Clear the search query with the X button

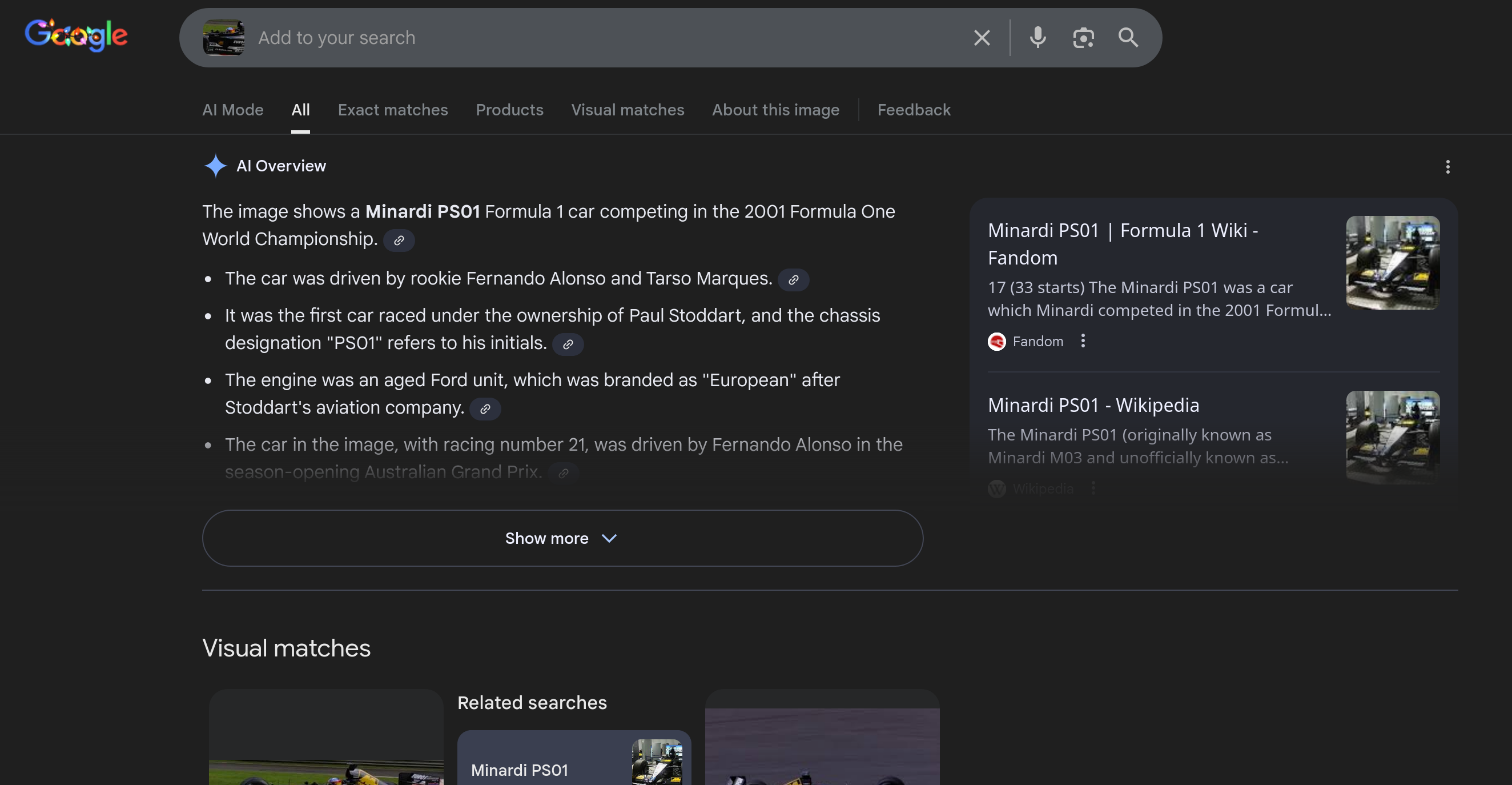981,38
